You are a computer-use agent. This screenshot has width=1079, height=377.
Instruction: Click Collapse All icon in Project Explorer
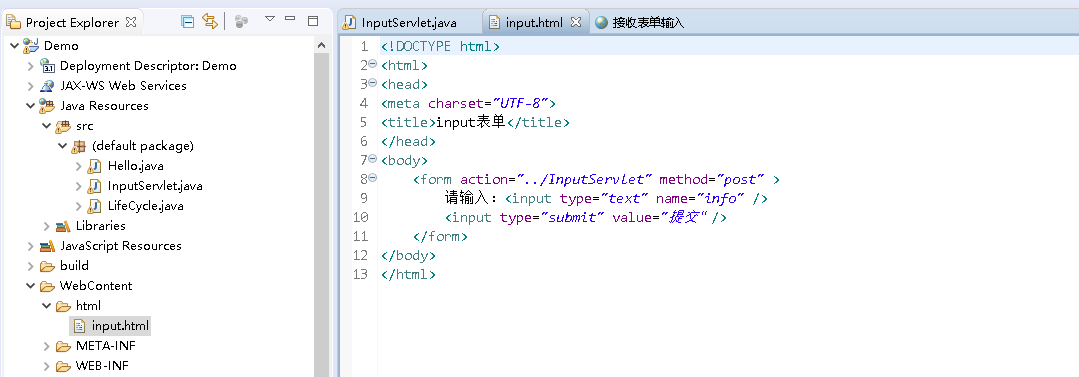click(x=187, y=21)
